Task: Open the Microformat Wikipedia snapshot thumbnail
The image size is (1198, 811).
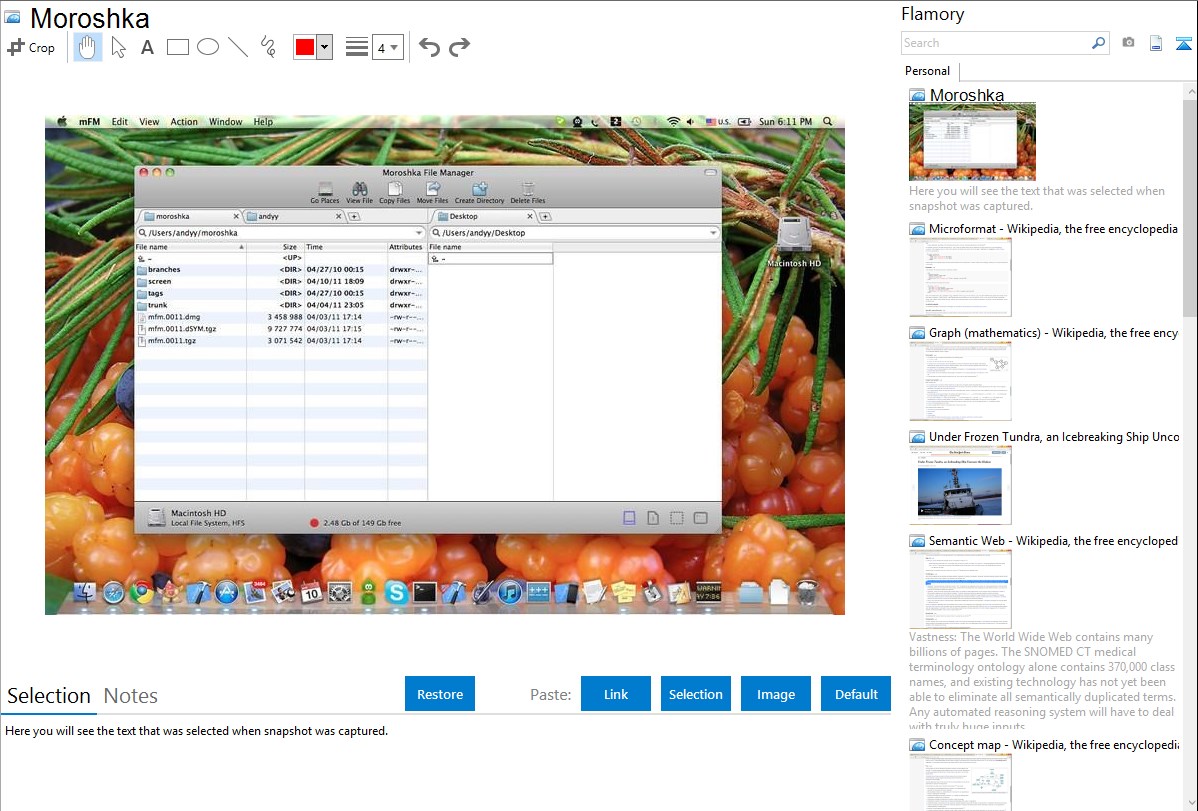Action: tap(960, 277)
